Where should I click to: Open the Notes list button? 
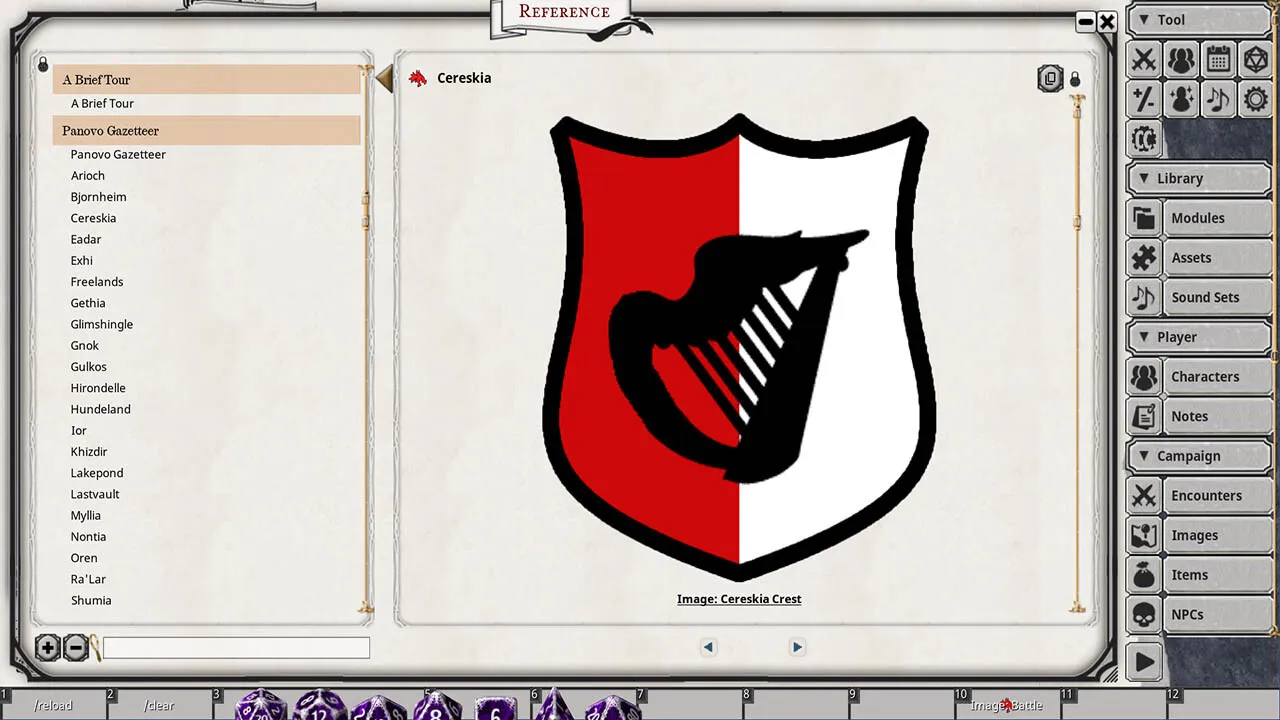tap(1217, 416)
